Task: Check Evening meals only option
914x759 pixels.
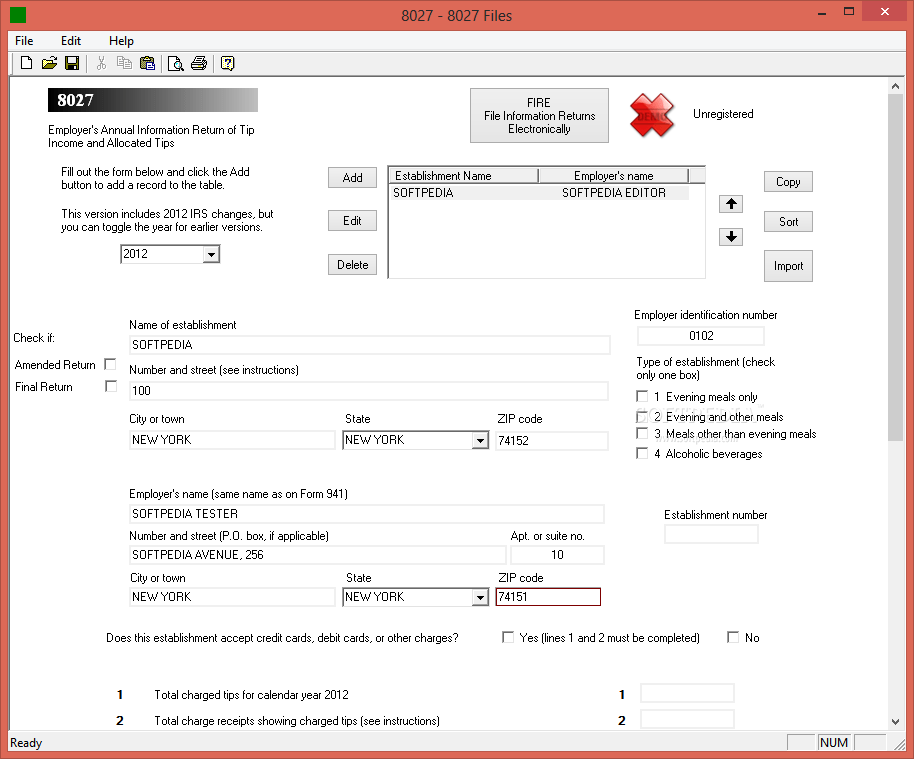Action: pos(642,396)
